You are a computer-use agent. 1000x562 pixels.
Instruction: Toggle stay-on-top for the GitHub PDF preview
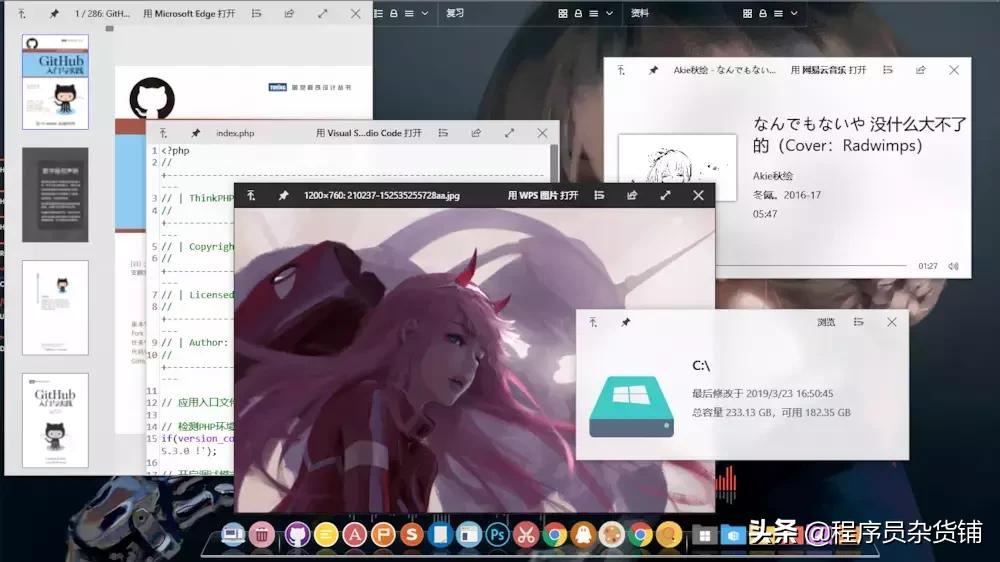pyautogui.click(x=22, y=13)
